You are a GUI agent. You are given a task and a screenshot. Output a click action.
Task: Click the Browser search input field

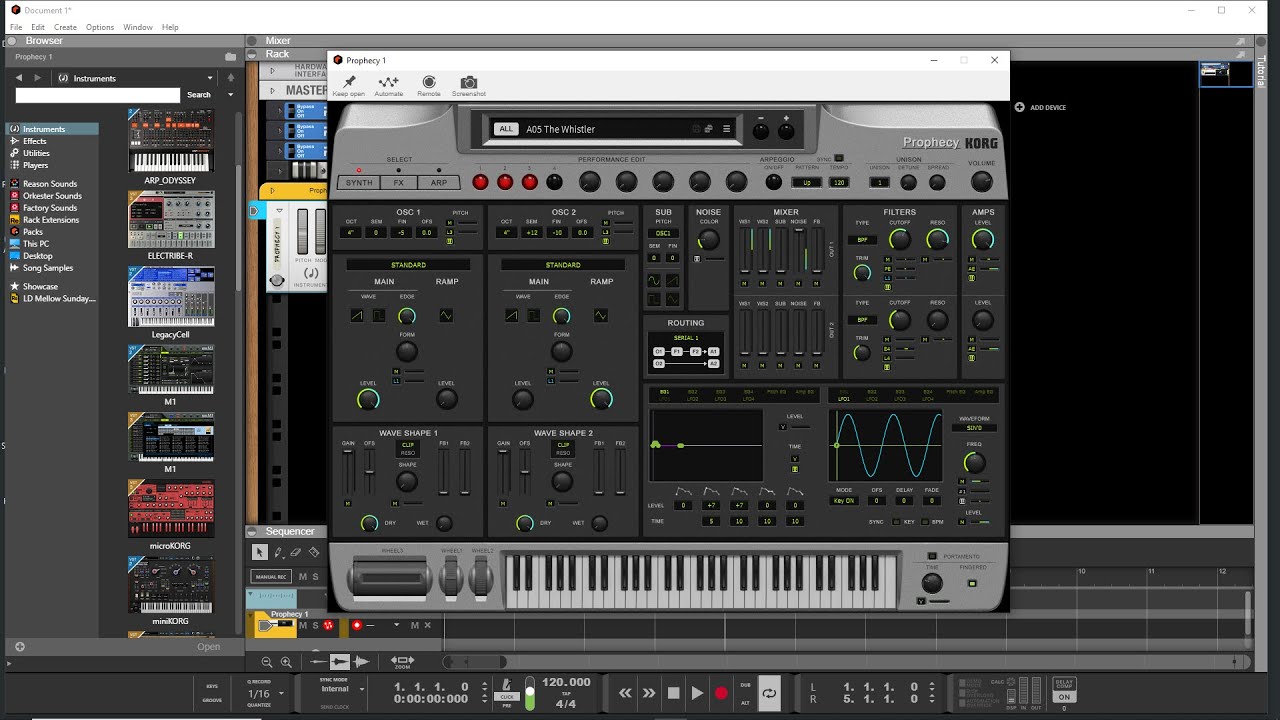coord(98,95)
